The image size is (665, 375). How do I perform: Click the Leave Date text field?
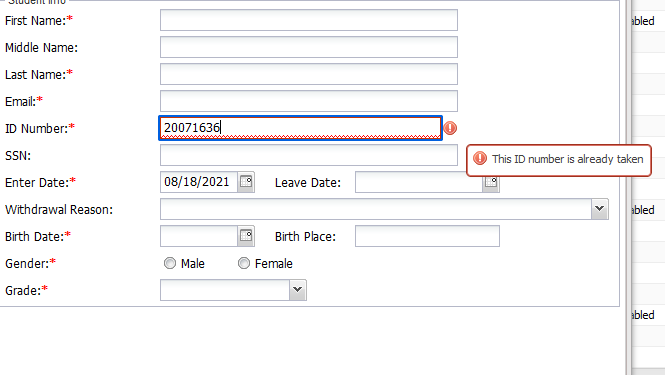[x=419, y=182]
